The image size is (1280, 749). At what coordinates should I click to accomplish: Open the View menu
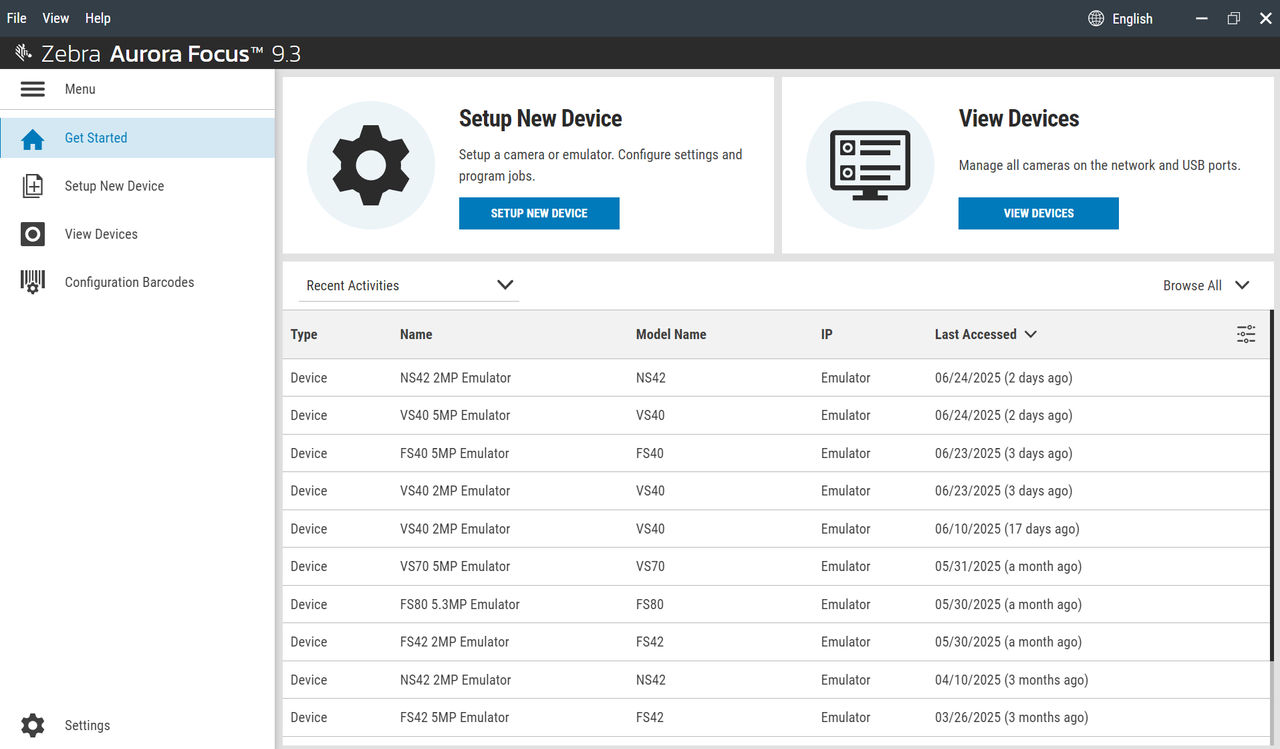56,18
